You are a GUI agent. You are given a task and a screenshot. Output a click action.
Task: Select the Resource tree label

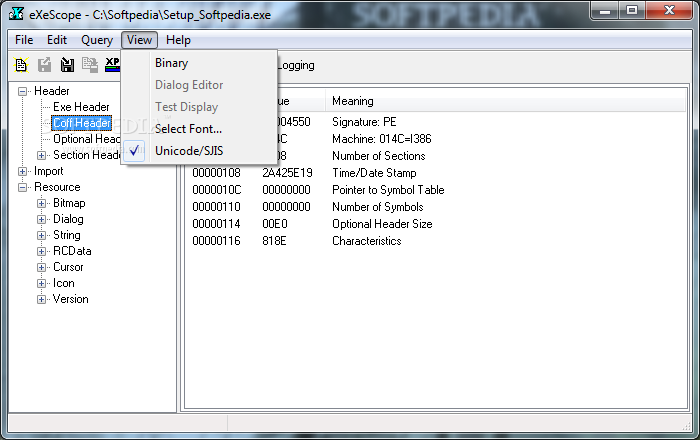click(x=57, y=187)
